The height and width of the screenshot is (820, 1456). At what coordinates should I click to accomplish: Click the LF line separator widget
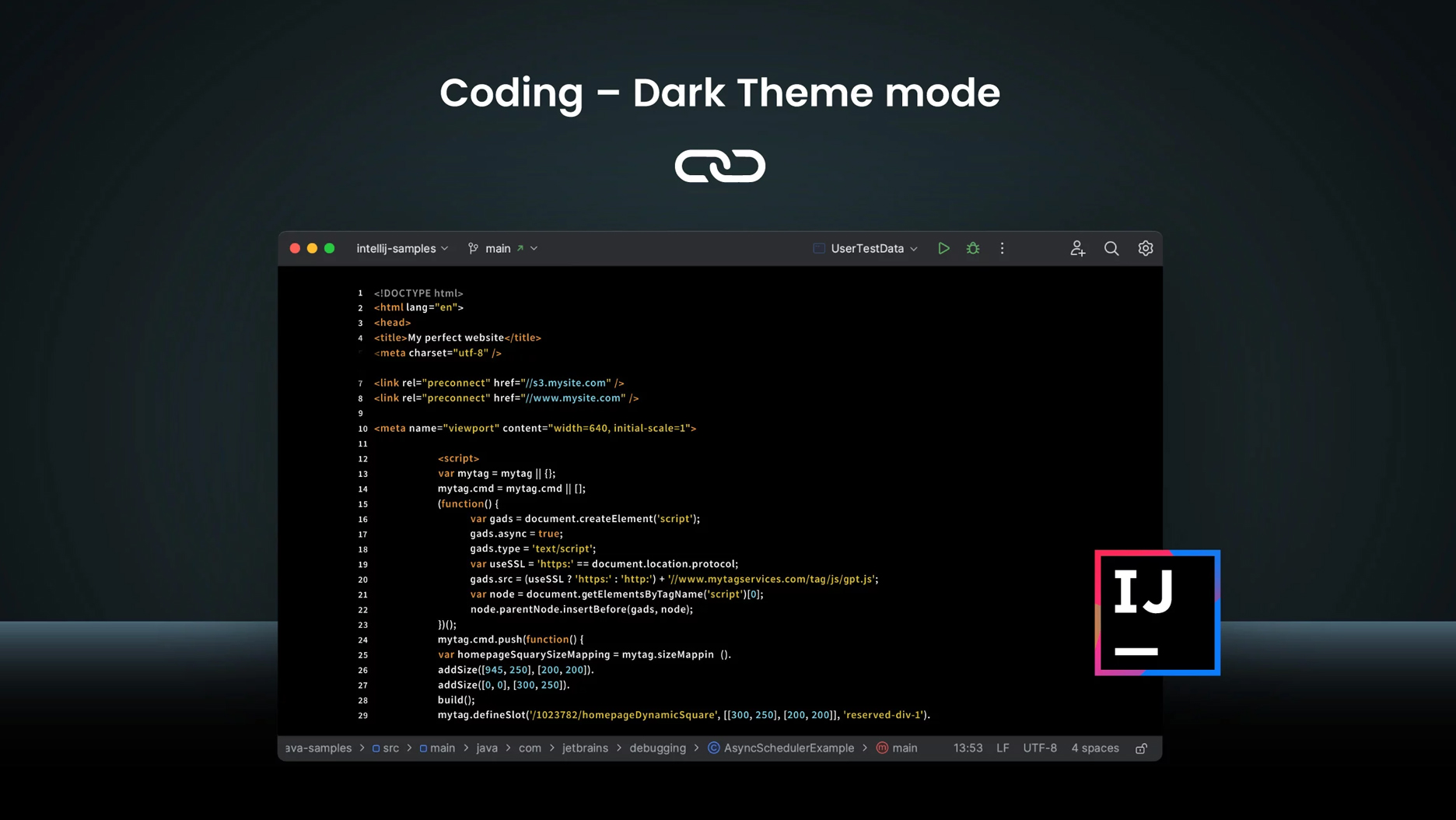click(x=1003, y=748)
